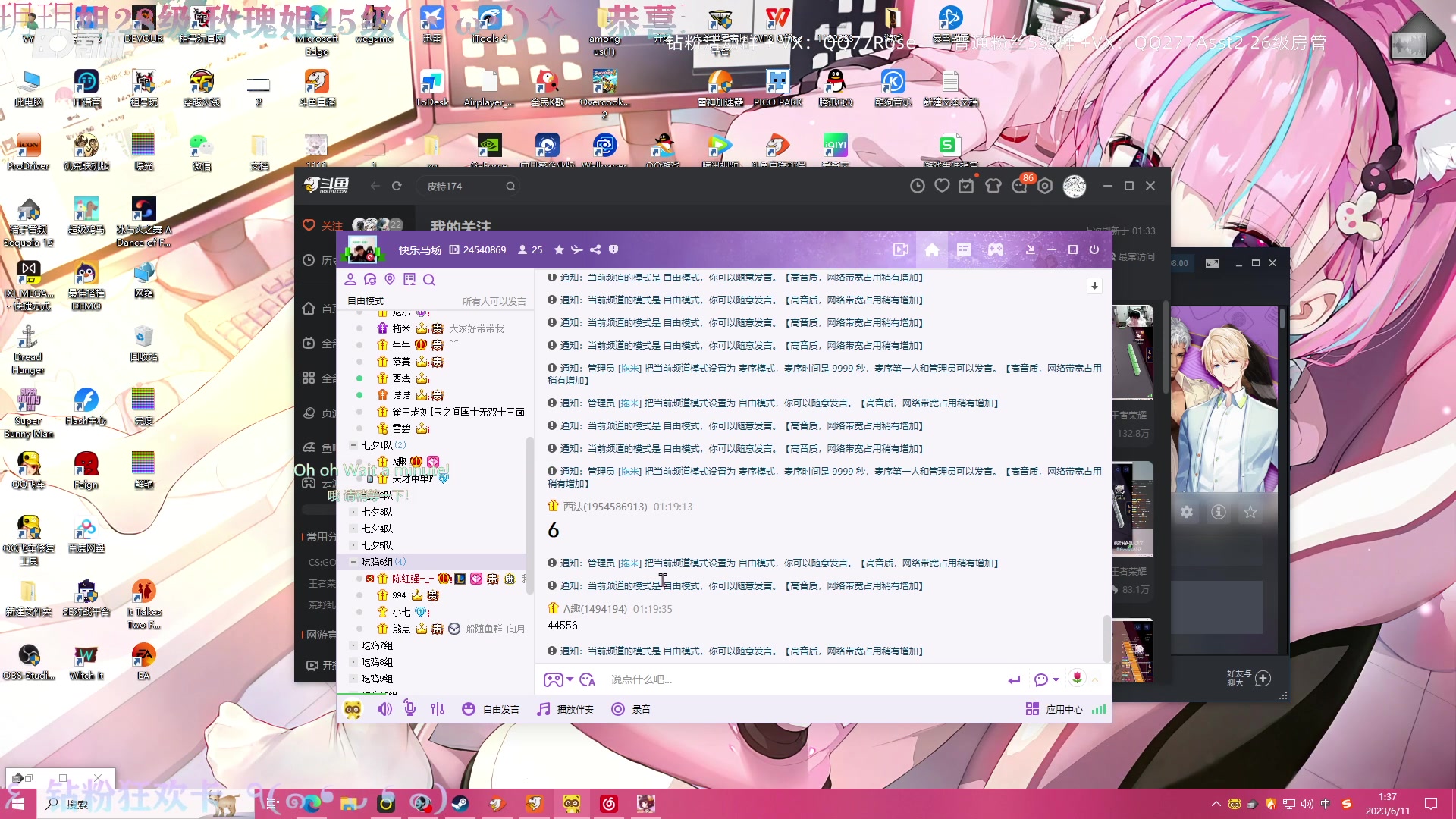Open the member list person icon
Image resolution: width=1456 pixels, height=819 pixels.
[x=350, y=279]
